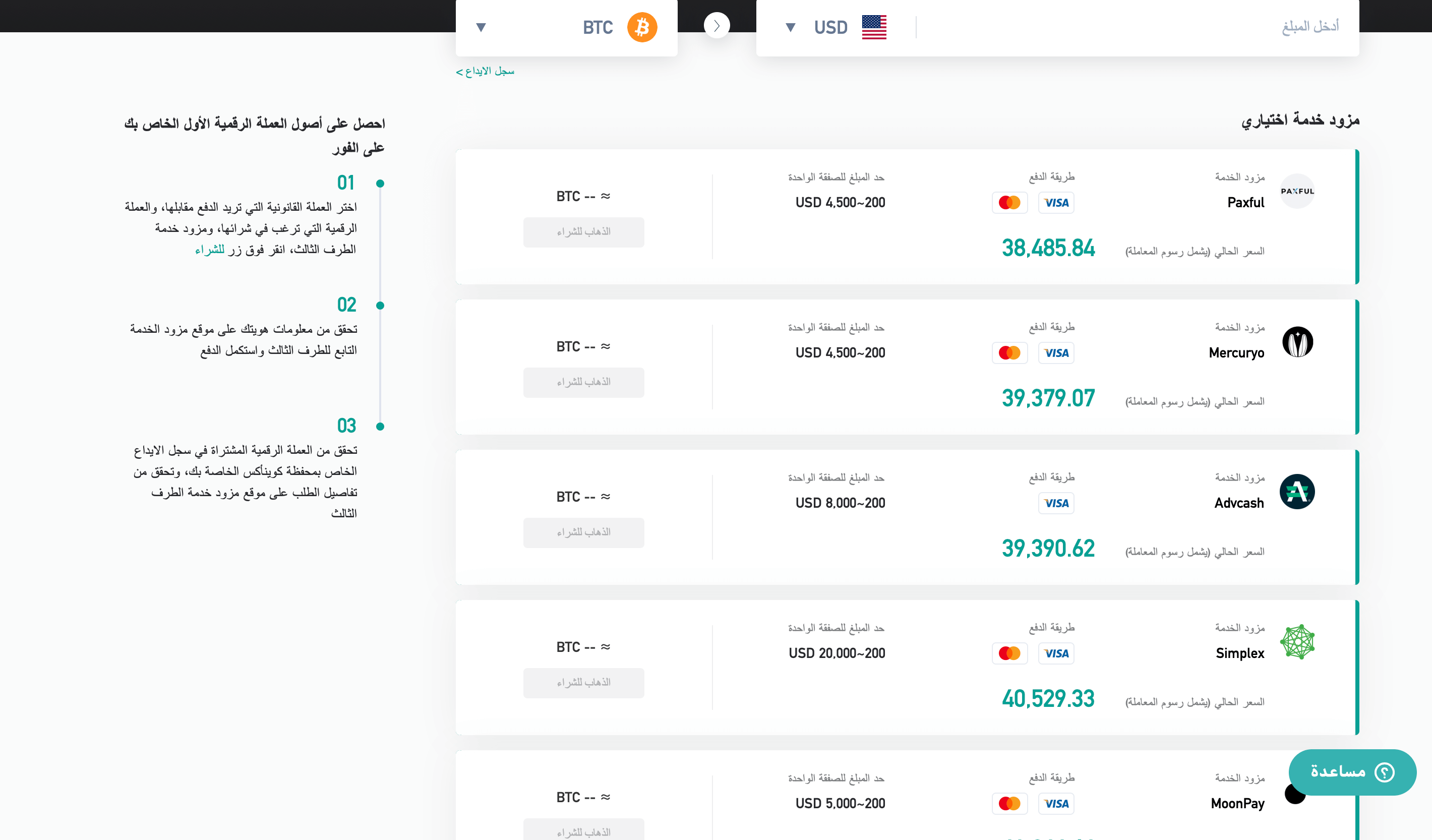Click the Mastercard icon in the Paxful row

pos(1009,203)
